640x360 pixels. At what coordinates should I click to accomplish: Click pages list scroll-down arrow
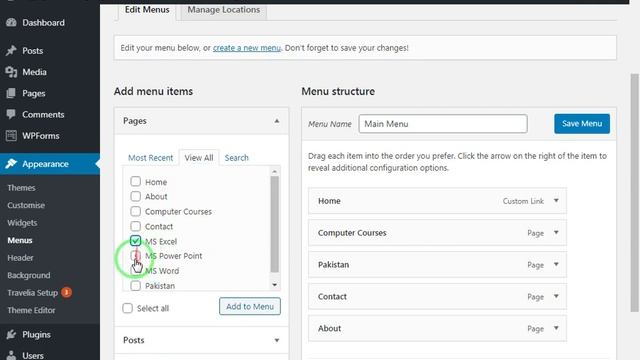pyautogui.click(x=275, y=285)
